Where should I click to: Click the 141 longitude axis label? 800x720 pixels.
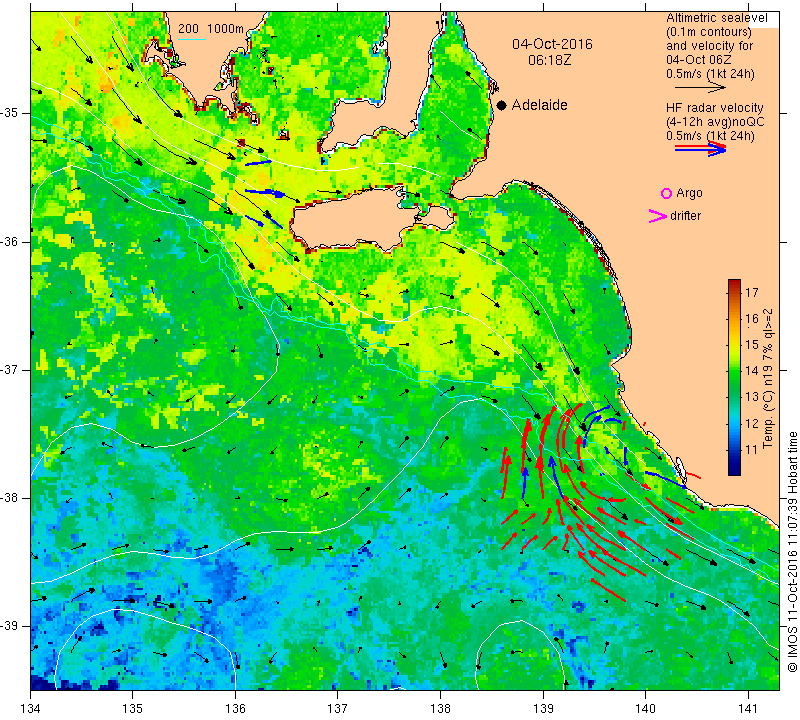(x=748, y=709)
